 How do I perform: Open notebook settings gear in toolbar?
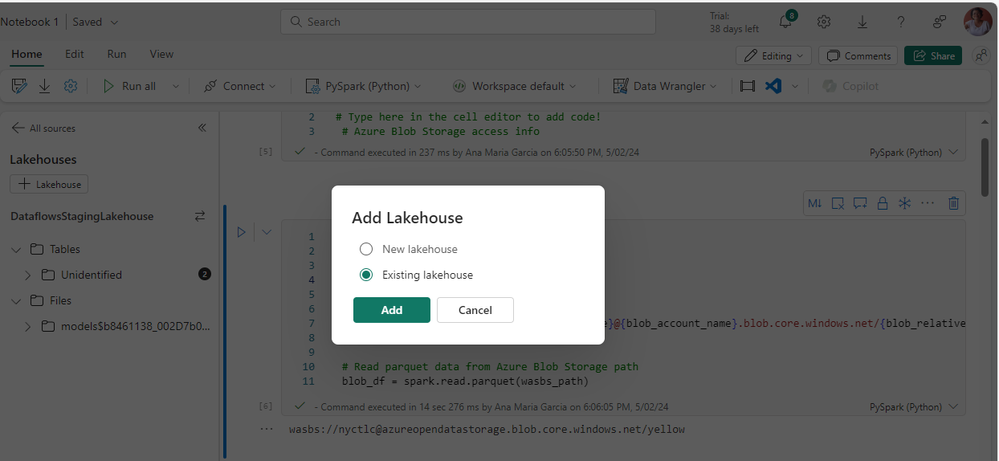click(x=70, y=86)
